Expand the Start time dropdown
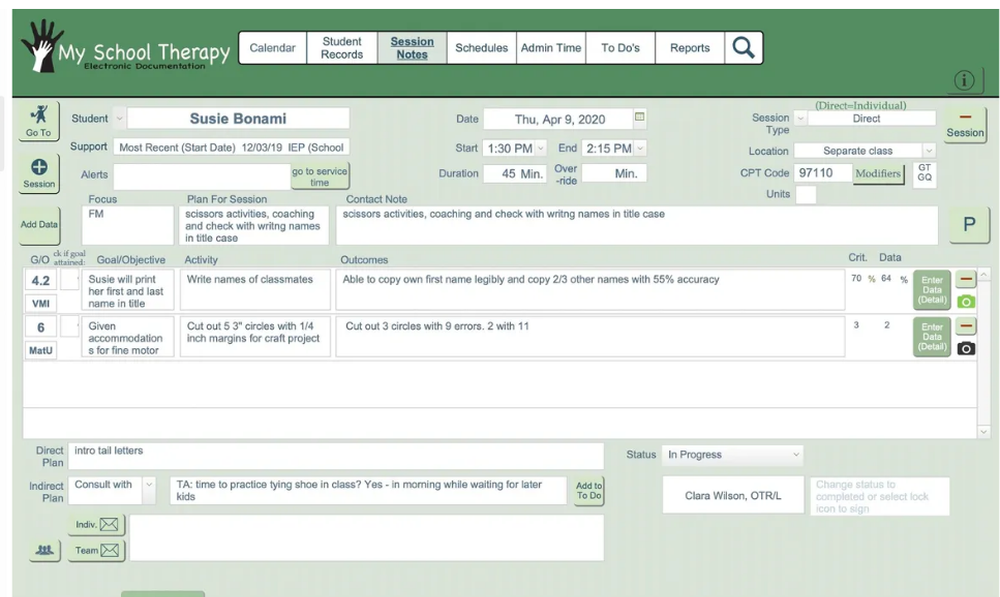 pyautogui.click(x=540, y=148)
